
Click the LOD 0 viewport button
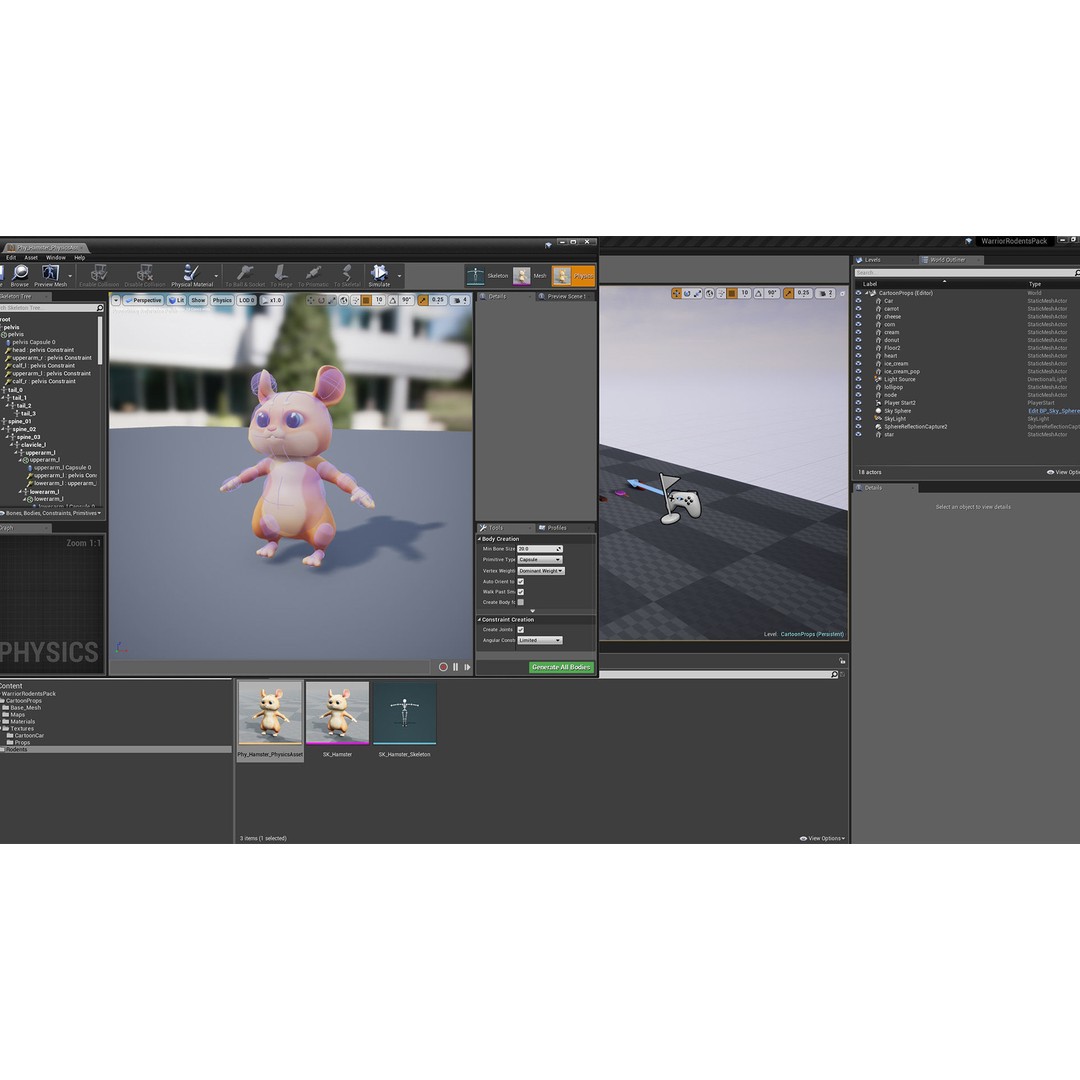pos(247,300)
